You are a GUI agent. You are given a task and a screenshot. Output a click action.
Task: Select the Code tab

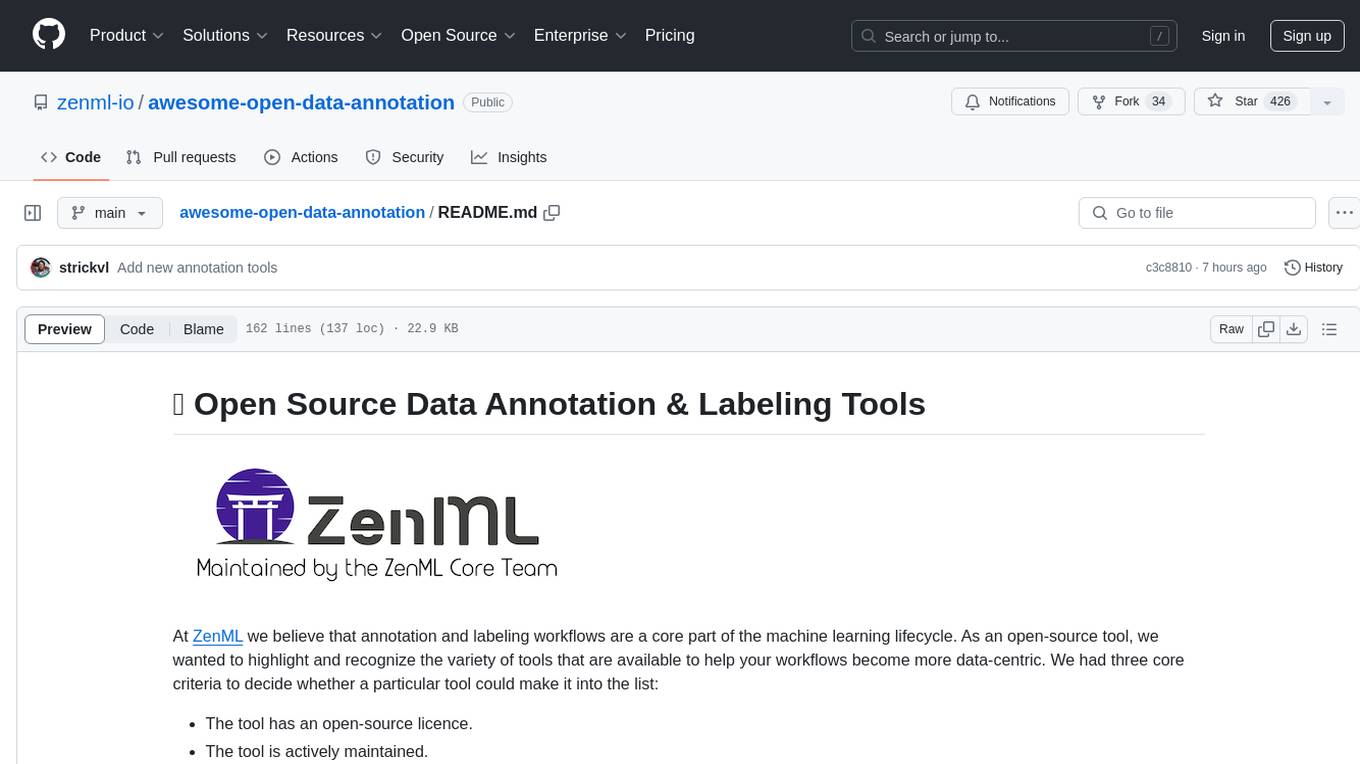[x=71, y=157]
